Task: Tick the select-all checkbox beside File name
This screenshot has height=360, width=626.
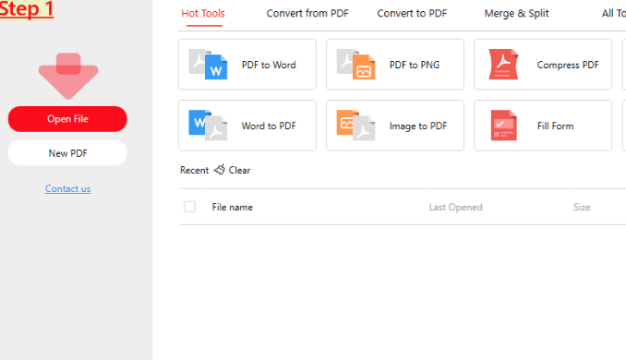Action: 190,207
